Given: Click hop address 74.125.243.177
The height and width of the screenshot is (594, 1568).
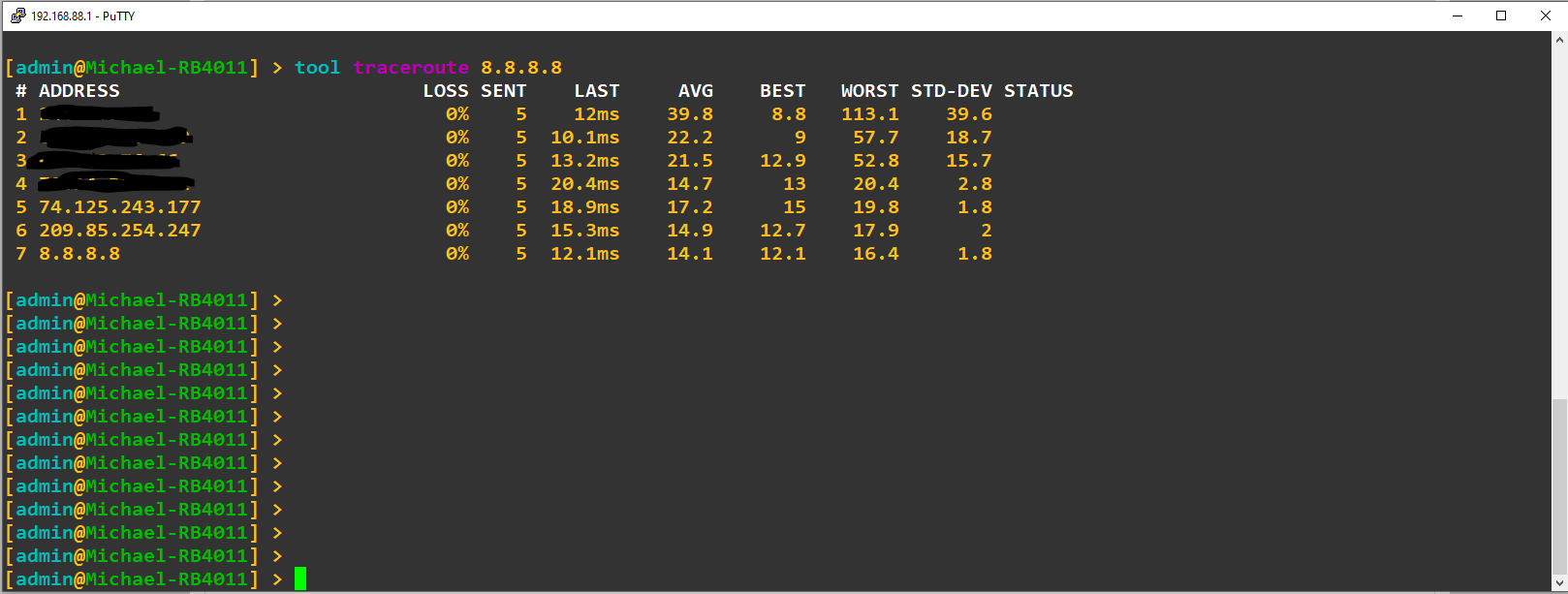Looking at the screenshot, I should [120, 207].
